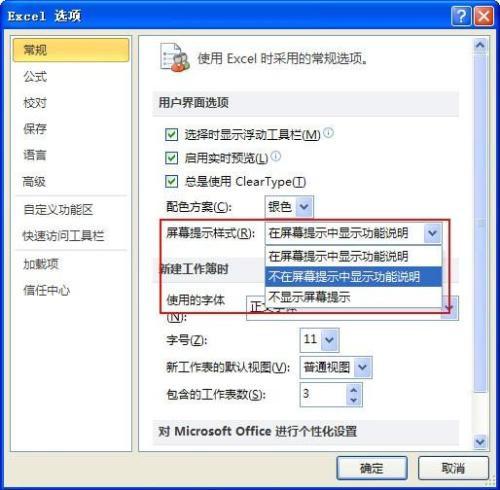Decrease sheet count with down spinner

pyautogui.click(x=354, y=400)
